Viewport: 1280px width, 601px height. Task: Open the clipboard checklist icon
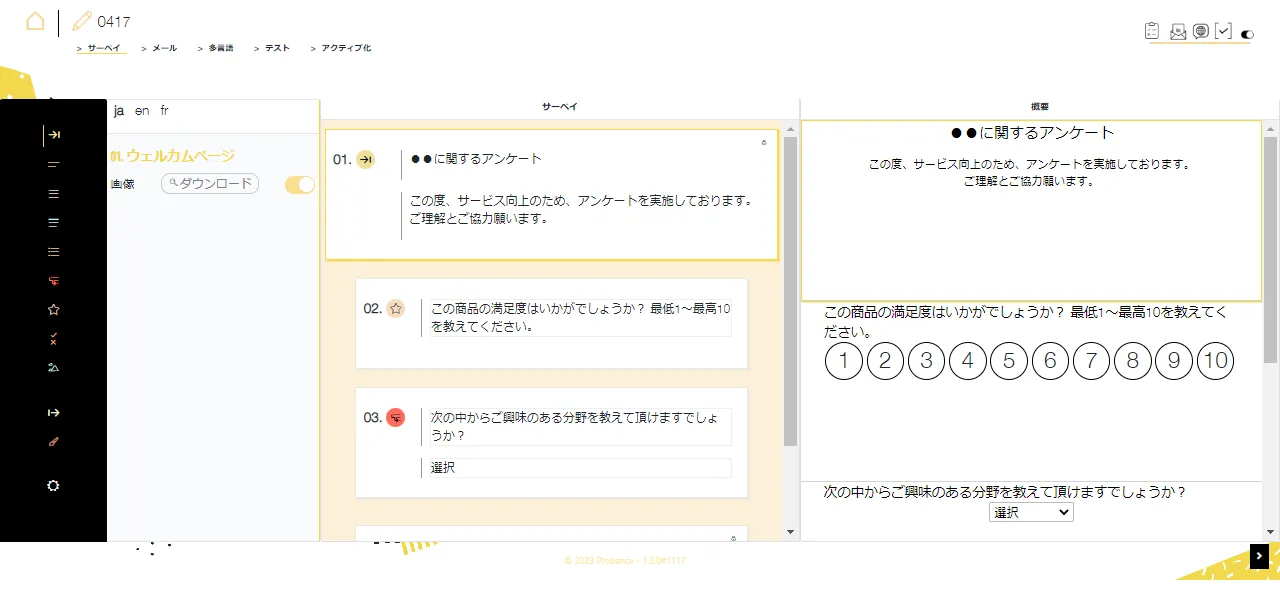click(1152, 31)
